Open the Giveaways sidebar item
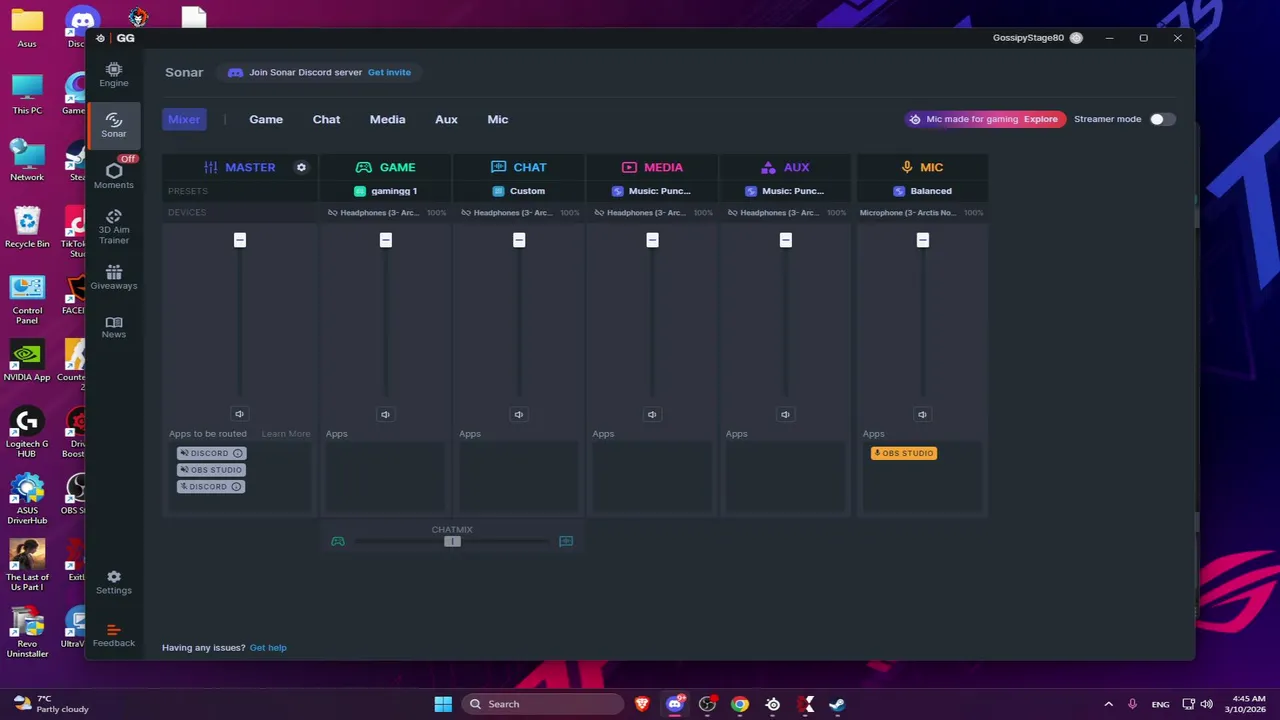The image size is (1280, 720). tap(114, 277)
